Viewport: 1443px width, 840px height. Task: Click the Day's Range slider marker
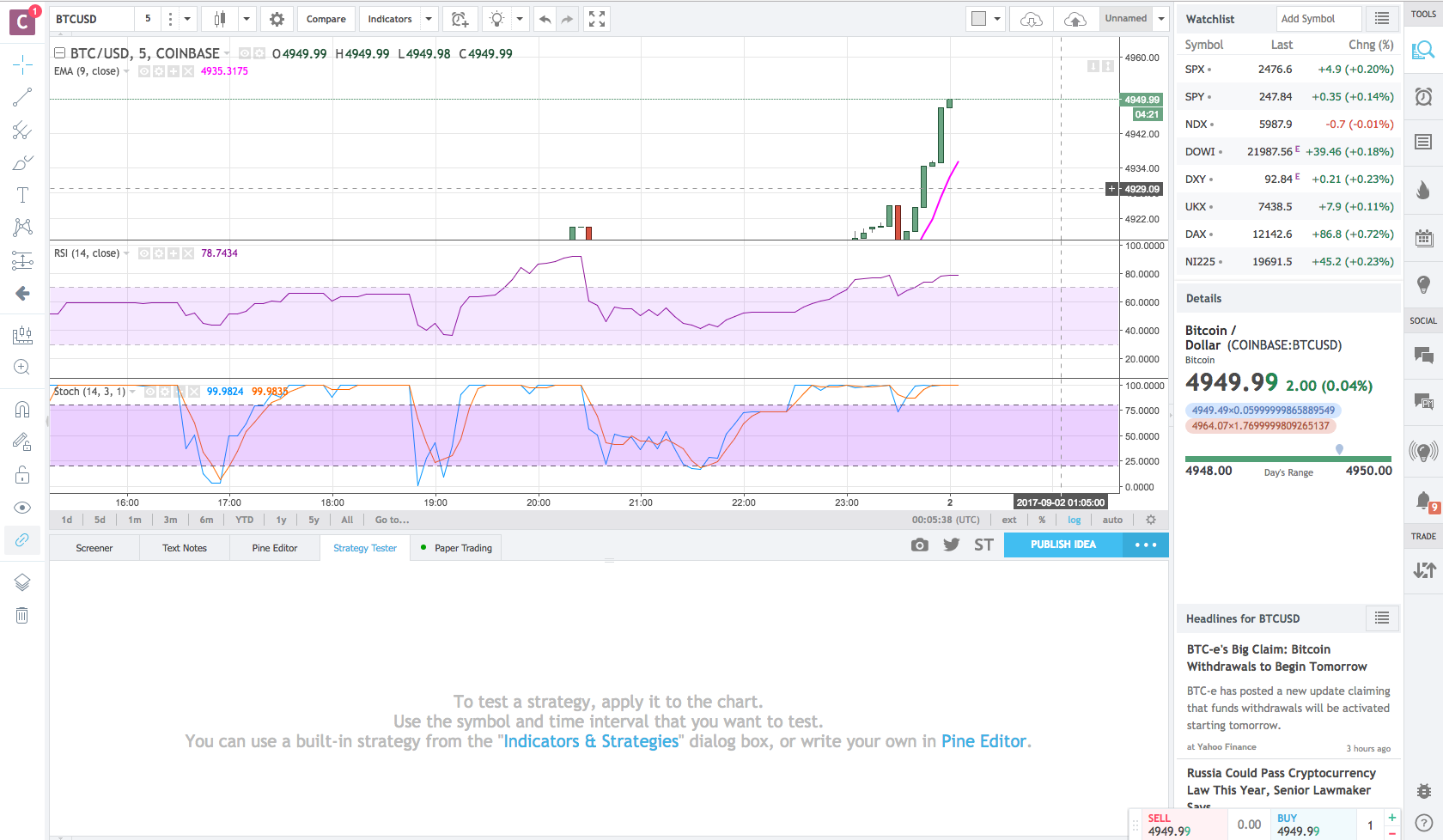(x=1339, y=449)
